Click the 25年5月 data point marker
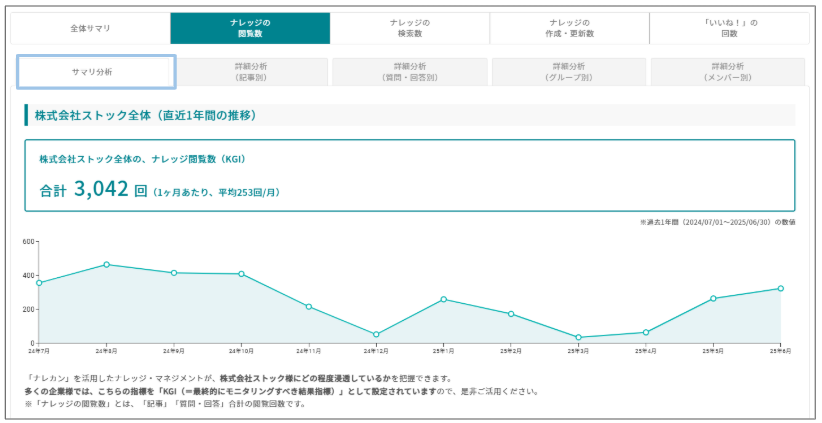This screenshot has height=423, width=822. (x=713, y=298)
